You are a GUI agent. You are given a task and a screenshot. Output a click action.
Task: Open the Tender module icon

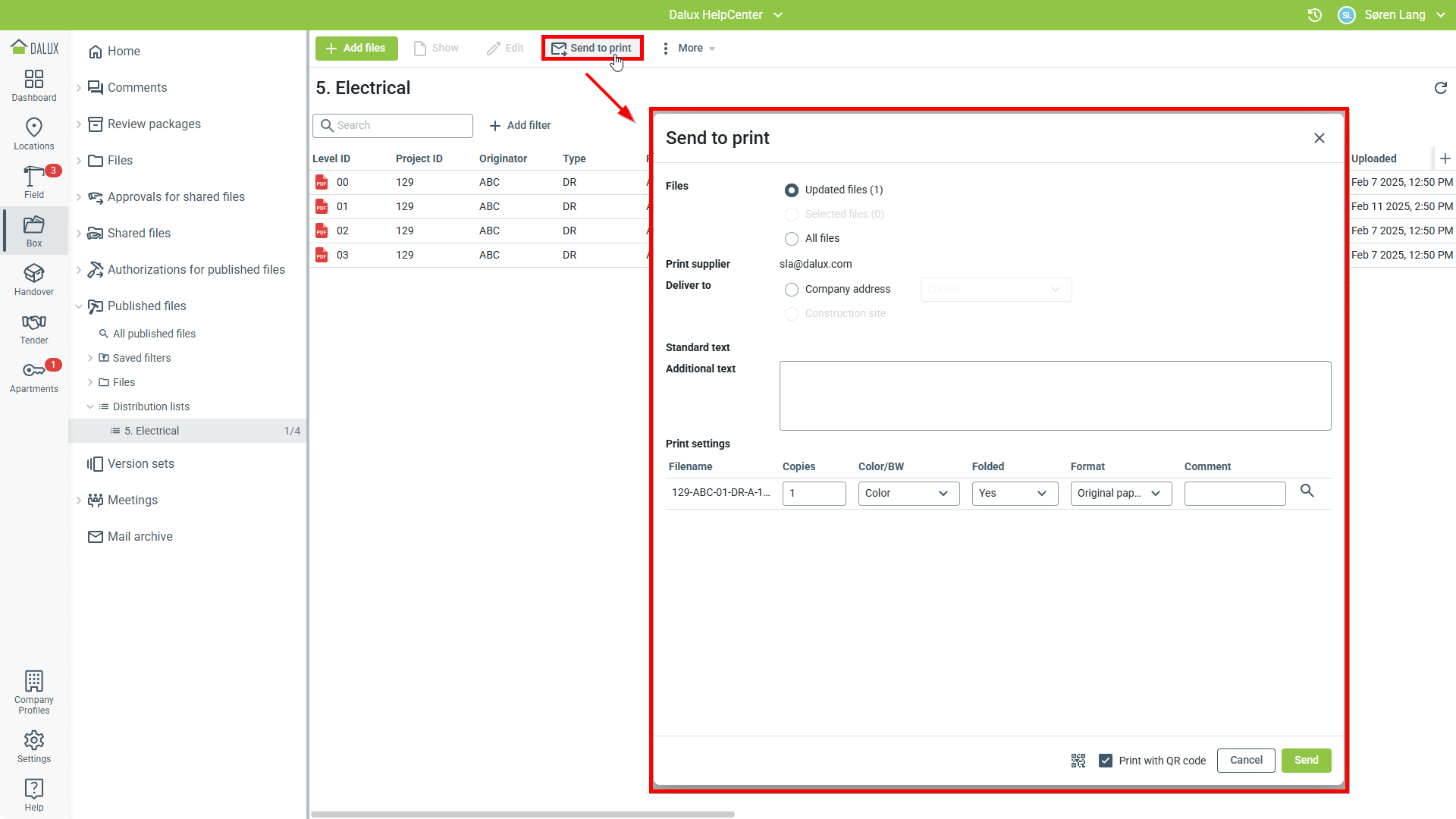(34, 328)
